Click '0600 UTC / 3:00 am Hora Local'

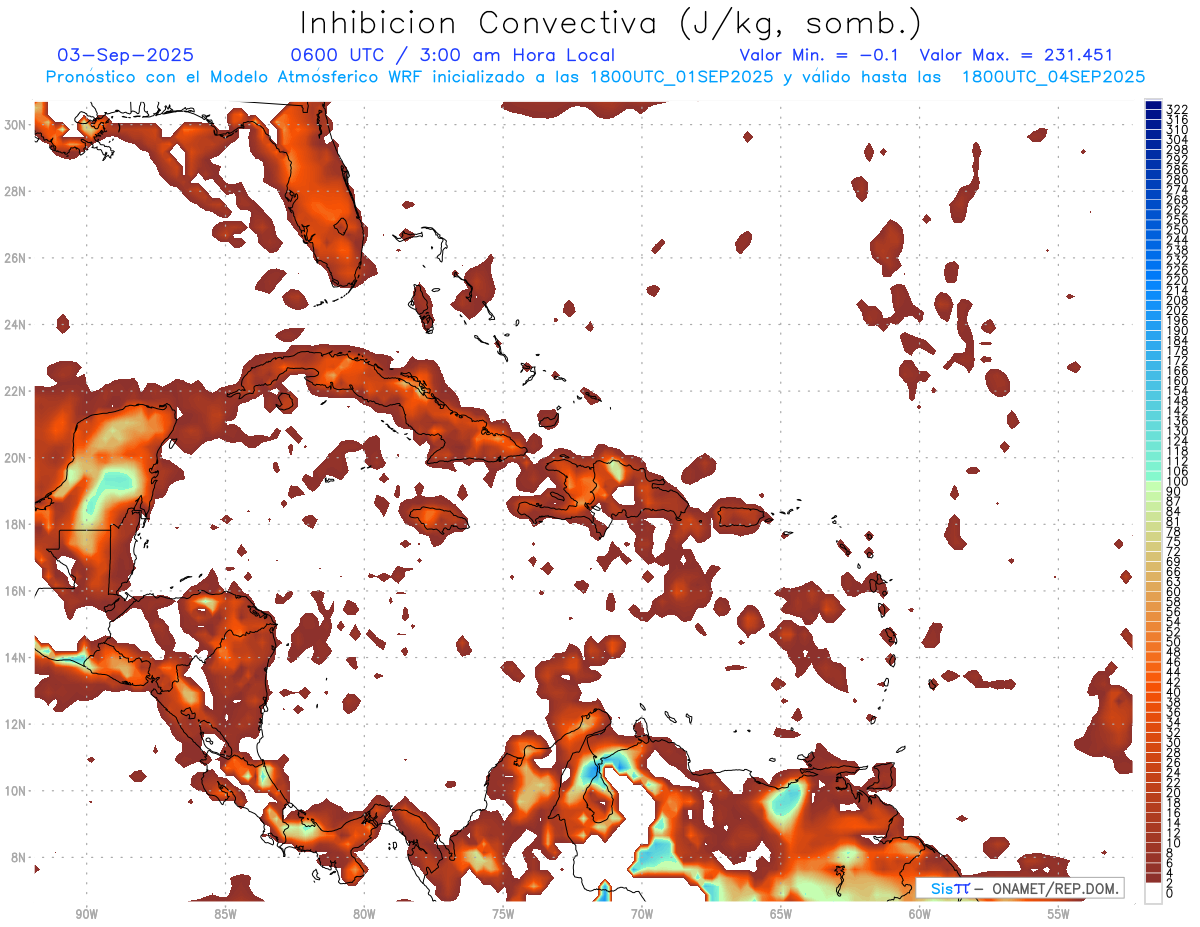(452, 55)
